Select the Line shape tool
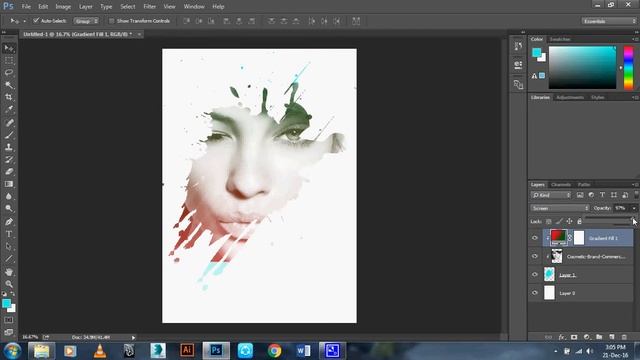The width and height of the screenshot is (640, 360). [x=9, y=259]
